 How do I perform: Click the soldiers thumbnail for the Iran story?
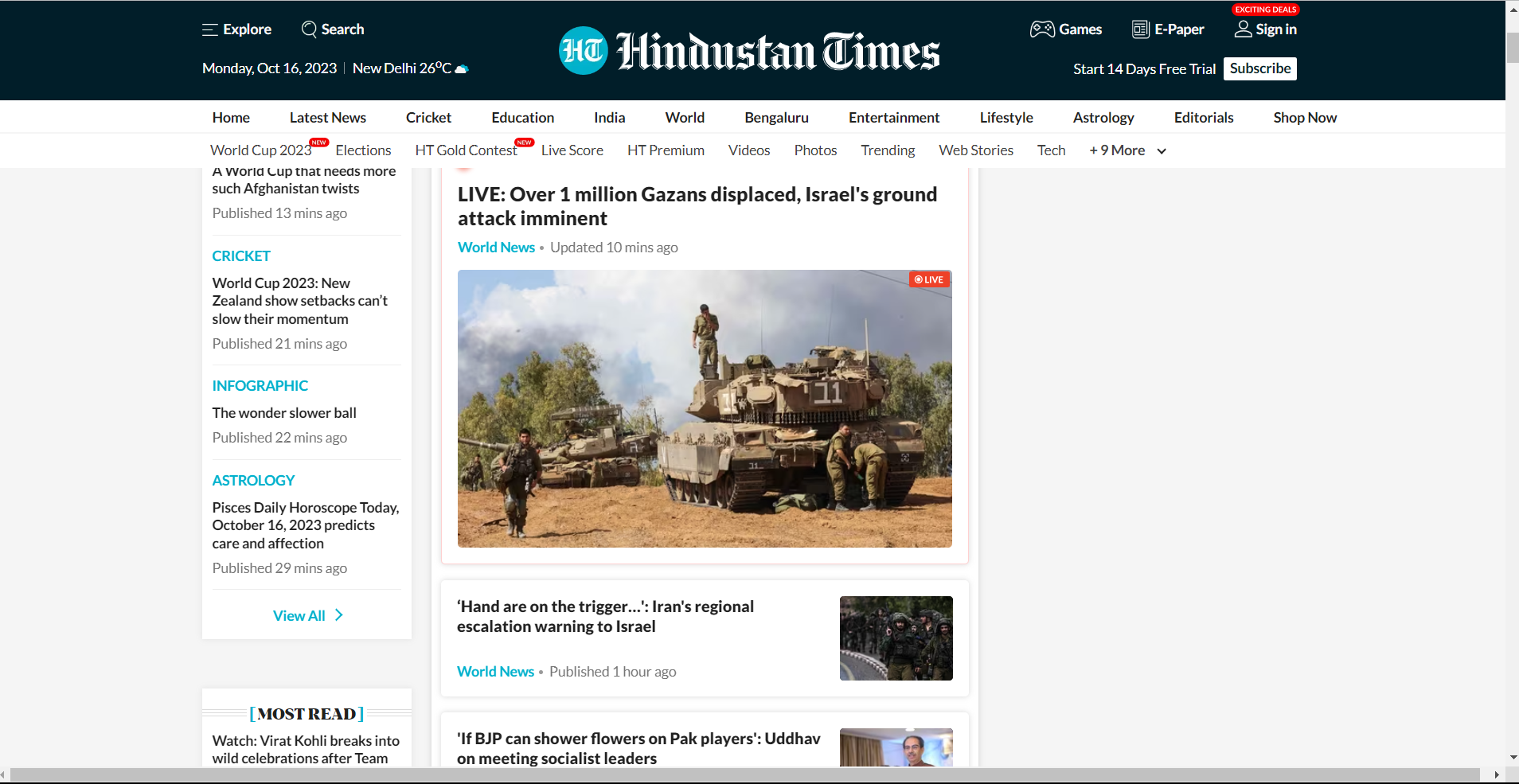click(896, 638)
